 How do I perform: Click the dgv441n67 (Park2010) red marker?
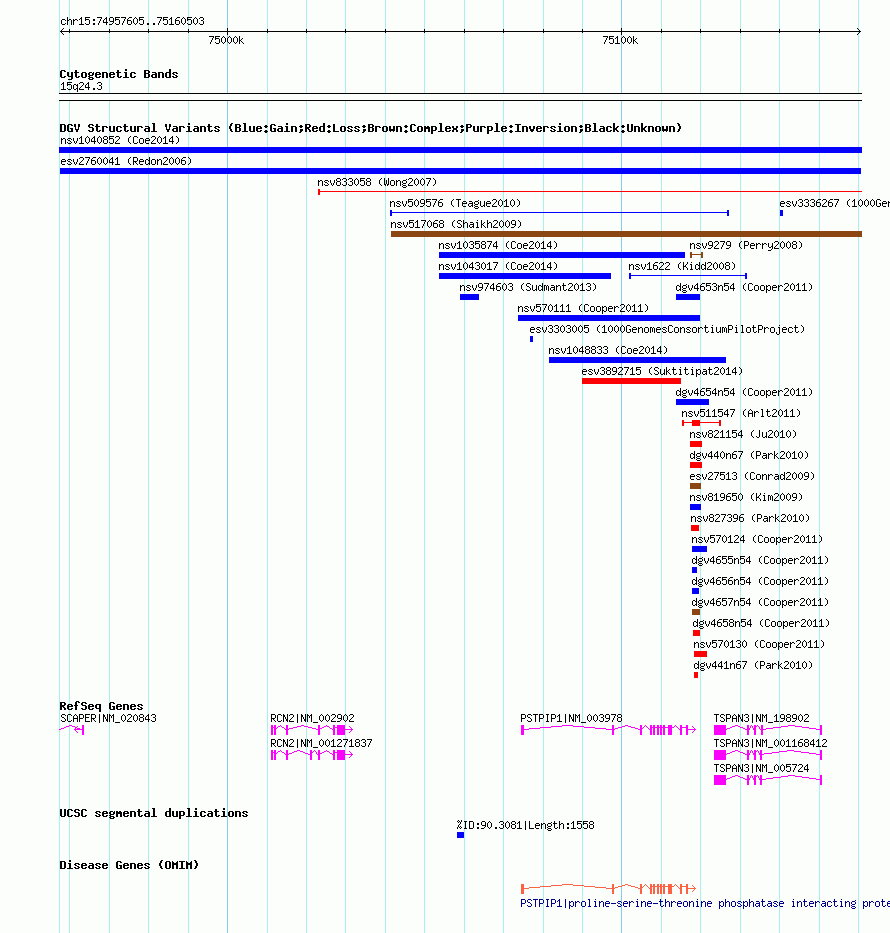696,675
